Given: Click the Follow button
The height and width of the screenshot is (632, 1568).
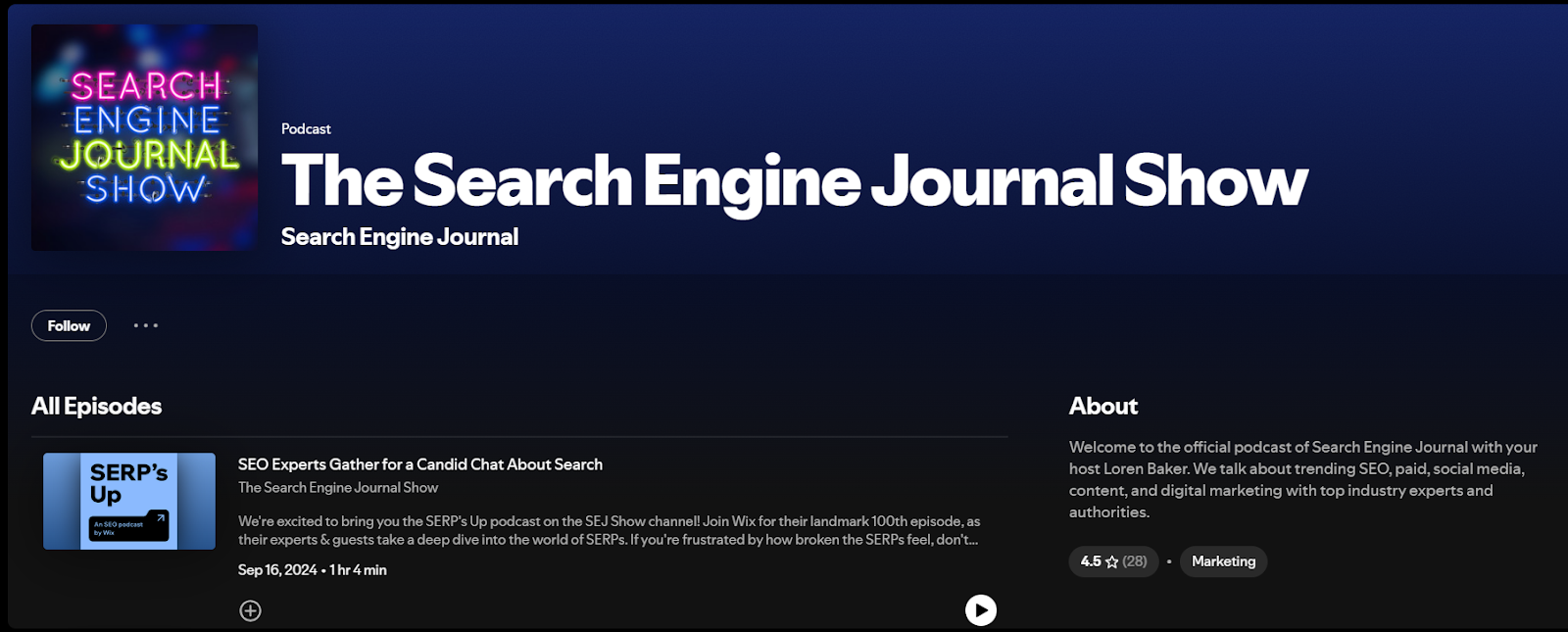Looking at the screenshot, I should 69,325.
